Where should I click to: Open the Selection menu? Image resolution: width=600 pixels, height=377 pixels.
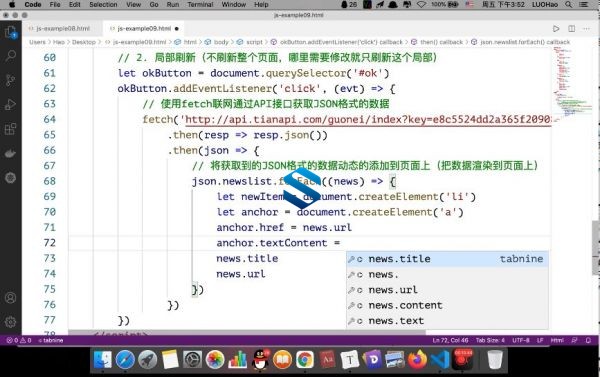pos(103,5)
